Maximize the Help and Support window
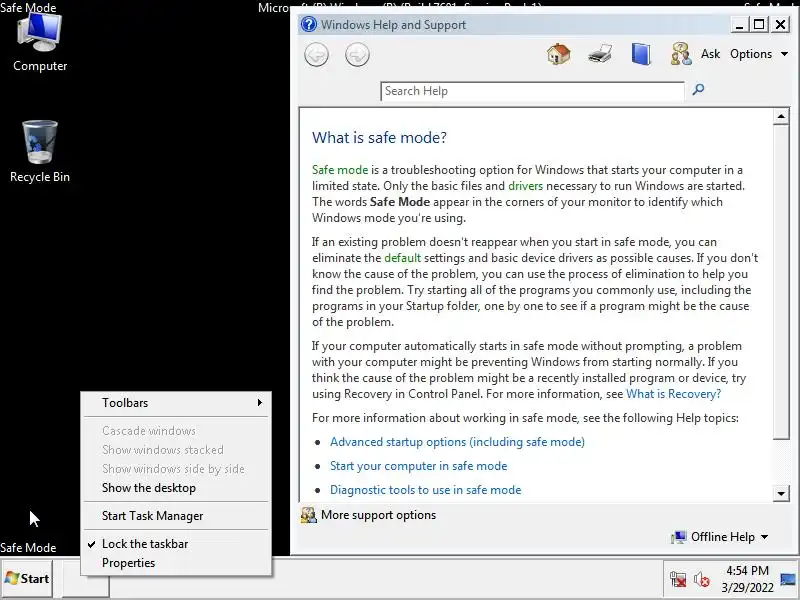 (x=760, y=24)
